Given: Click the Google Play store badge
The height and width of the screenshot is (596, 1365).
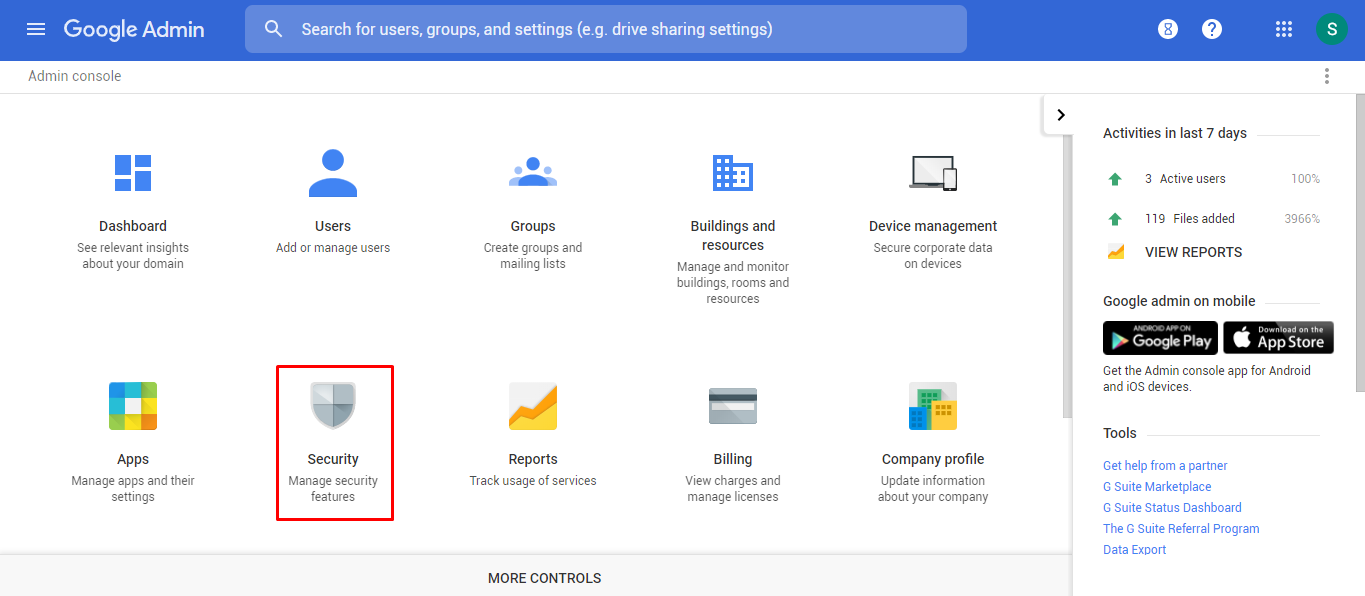Looking at the screenshot, I should pos(1160,338).
